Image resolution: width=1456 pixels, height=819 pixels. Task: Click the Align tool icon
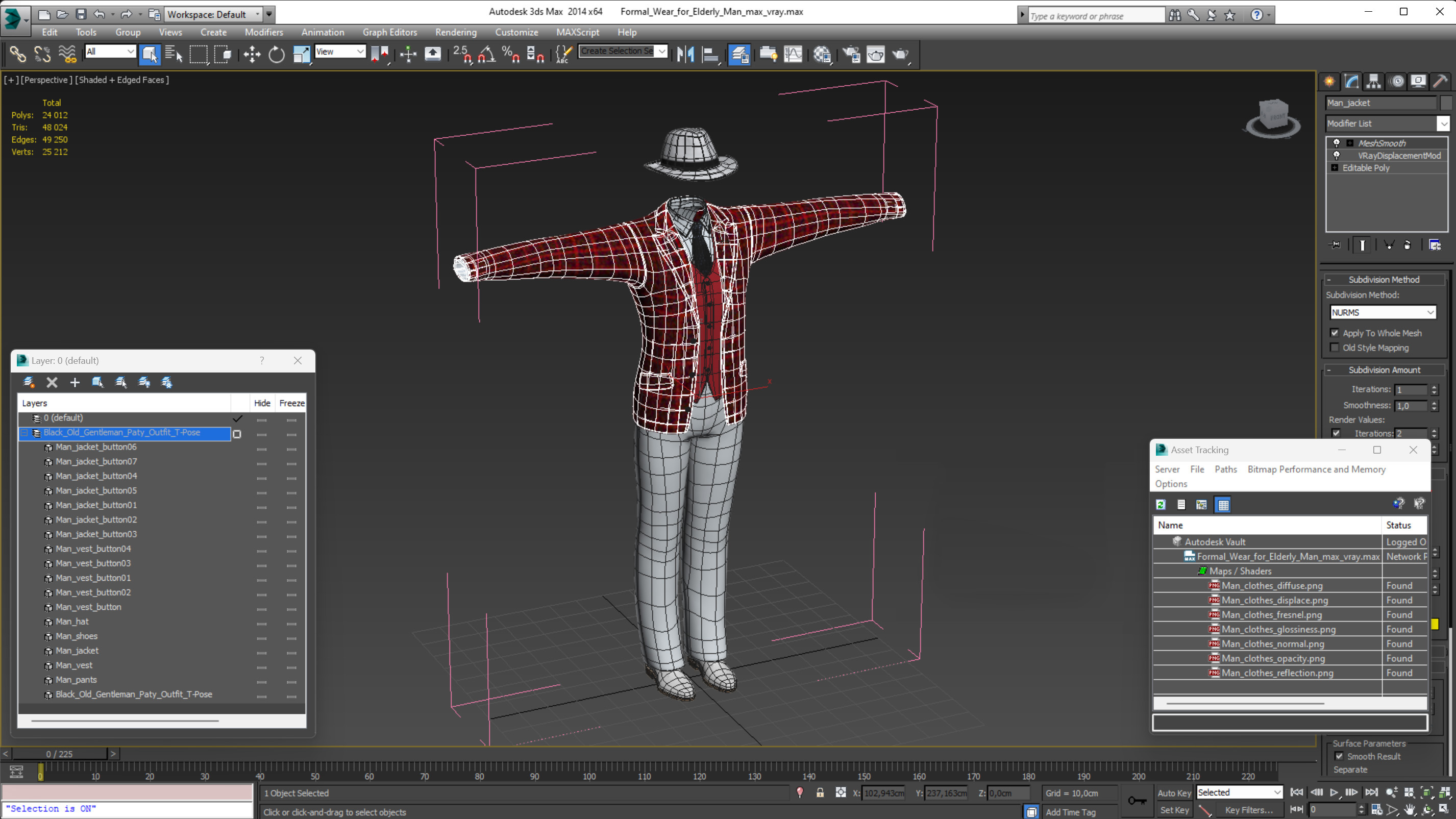[x=710, y=54]
